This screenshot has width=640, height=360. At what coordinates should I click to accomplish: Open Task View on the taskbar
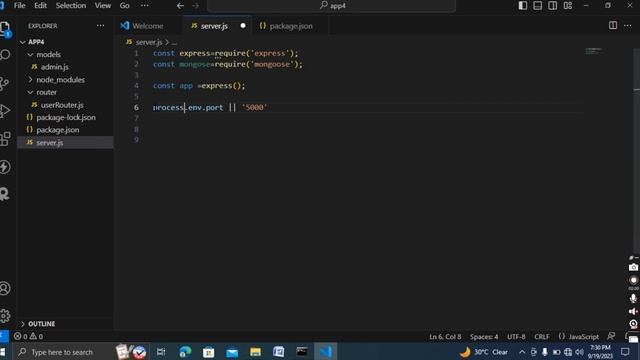click(161, 352)
